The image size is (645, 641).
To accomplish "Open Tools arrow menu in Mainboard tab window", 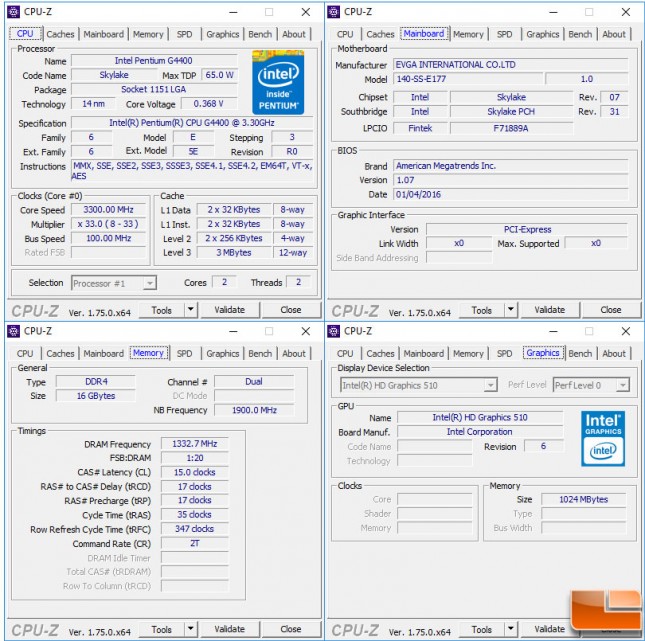I will pyautogui.click(x=511, y=309).
